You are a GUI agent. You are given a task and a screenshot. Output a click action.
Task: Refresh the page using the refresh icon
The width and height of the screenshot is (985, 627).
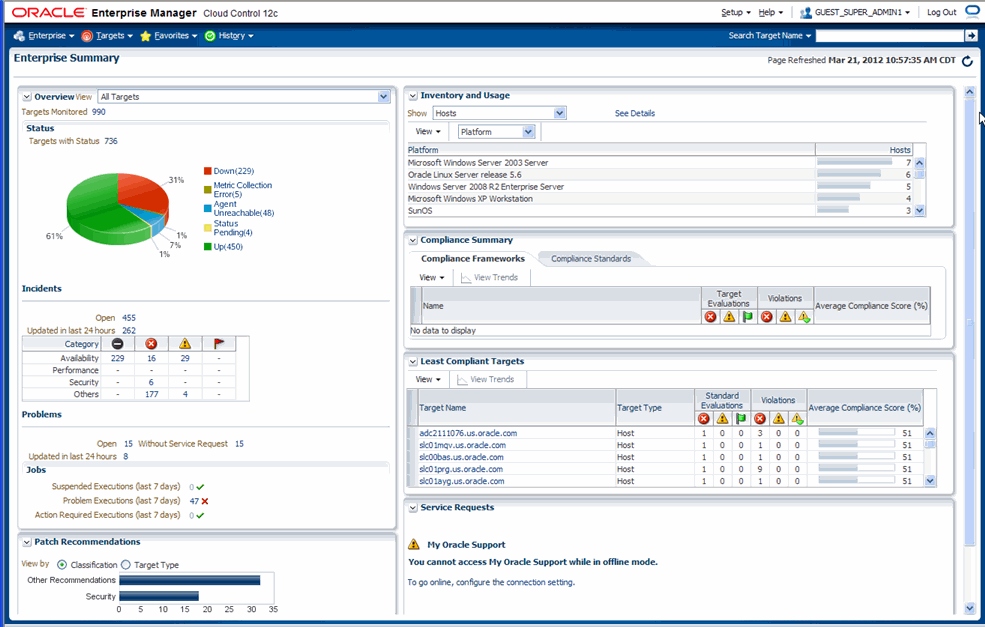pyautogui.click(x=967, y=61)
